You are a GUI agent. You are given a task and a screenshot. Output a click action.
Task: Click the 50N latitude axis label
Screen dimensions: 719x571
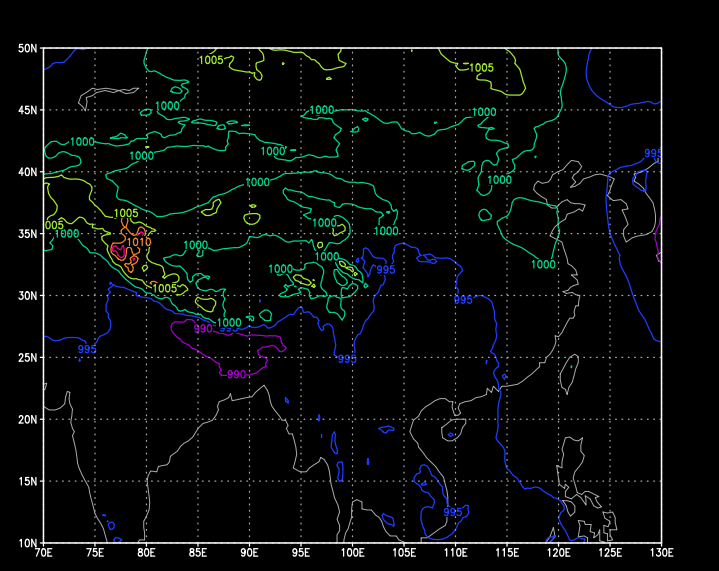(x=28, y=48)
